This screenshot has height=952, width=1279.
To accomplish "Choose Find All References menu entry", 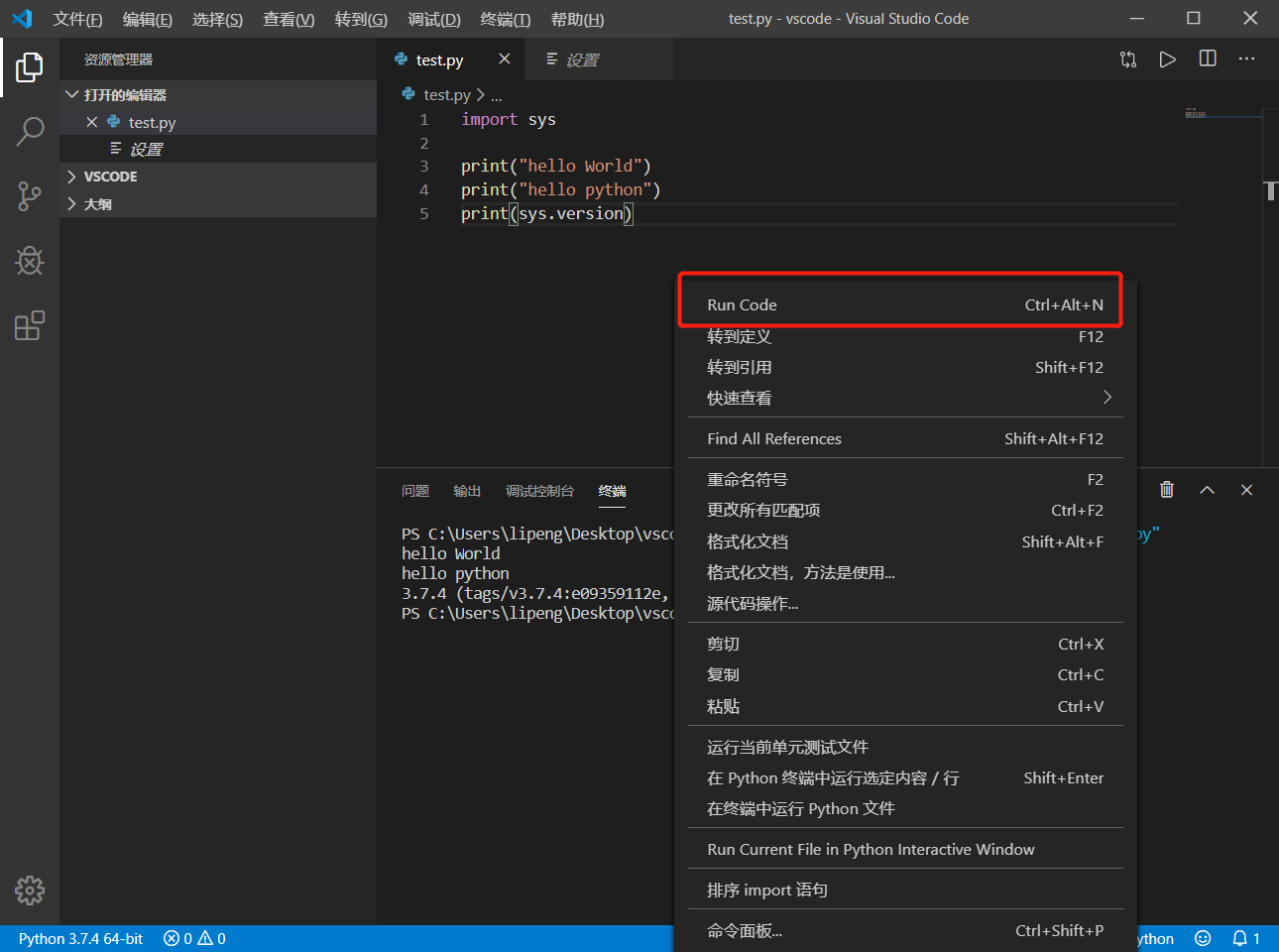I will pos(773,439).
